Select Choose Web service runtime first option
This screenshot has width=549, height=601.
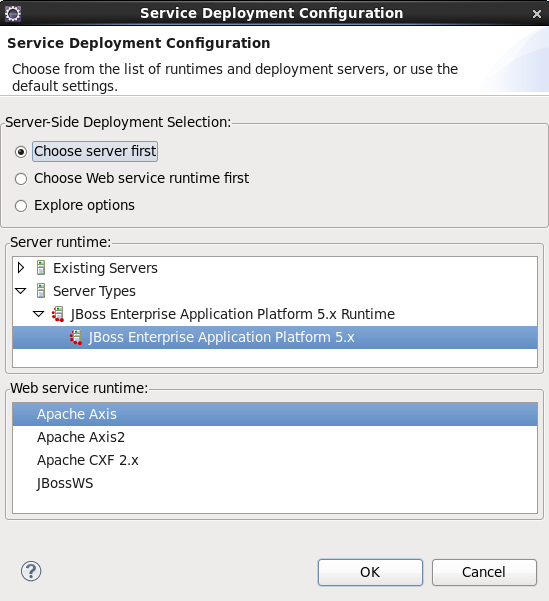tap(21, 179)
